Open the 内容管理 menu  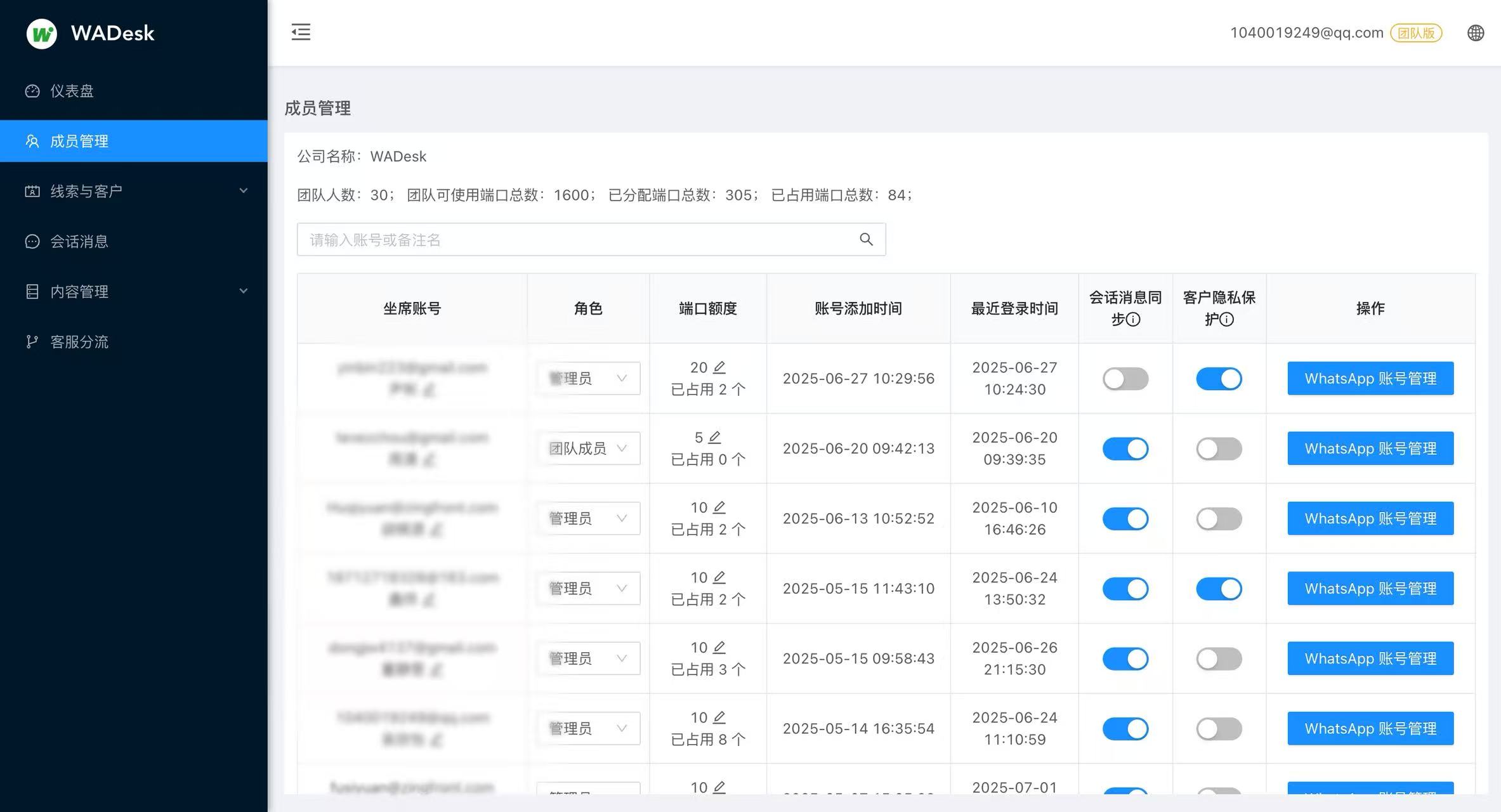pyautogui.click(x=134, y=291)
